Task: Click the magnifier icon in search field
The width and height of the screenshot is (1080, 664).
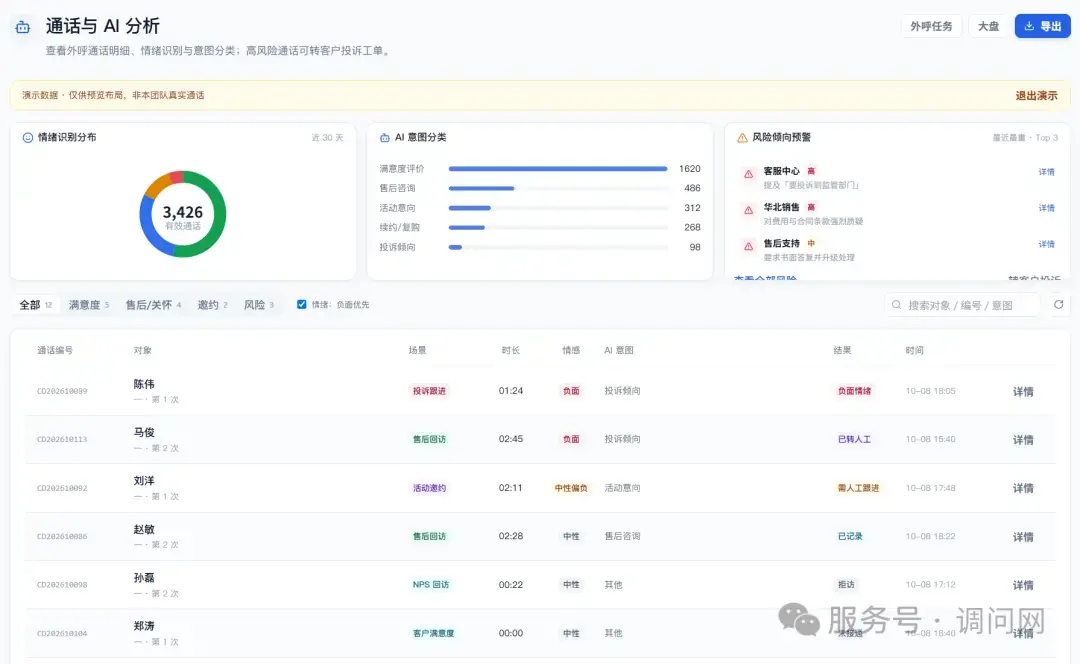Action: [x=896, y=304]
